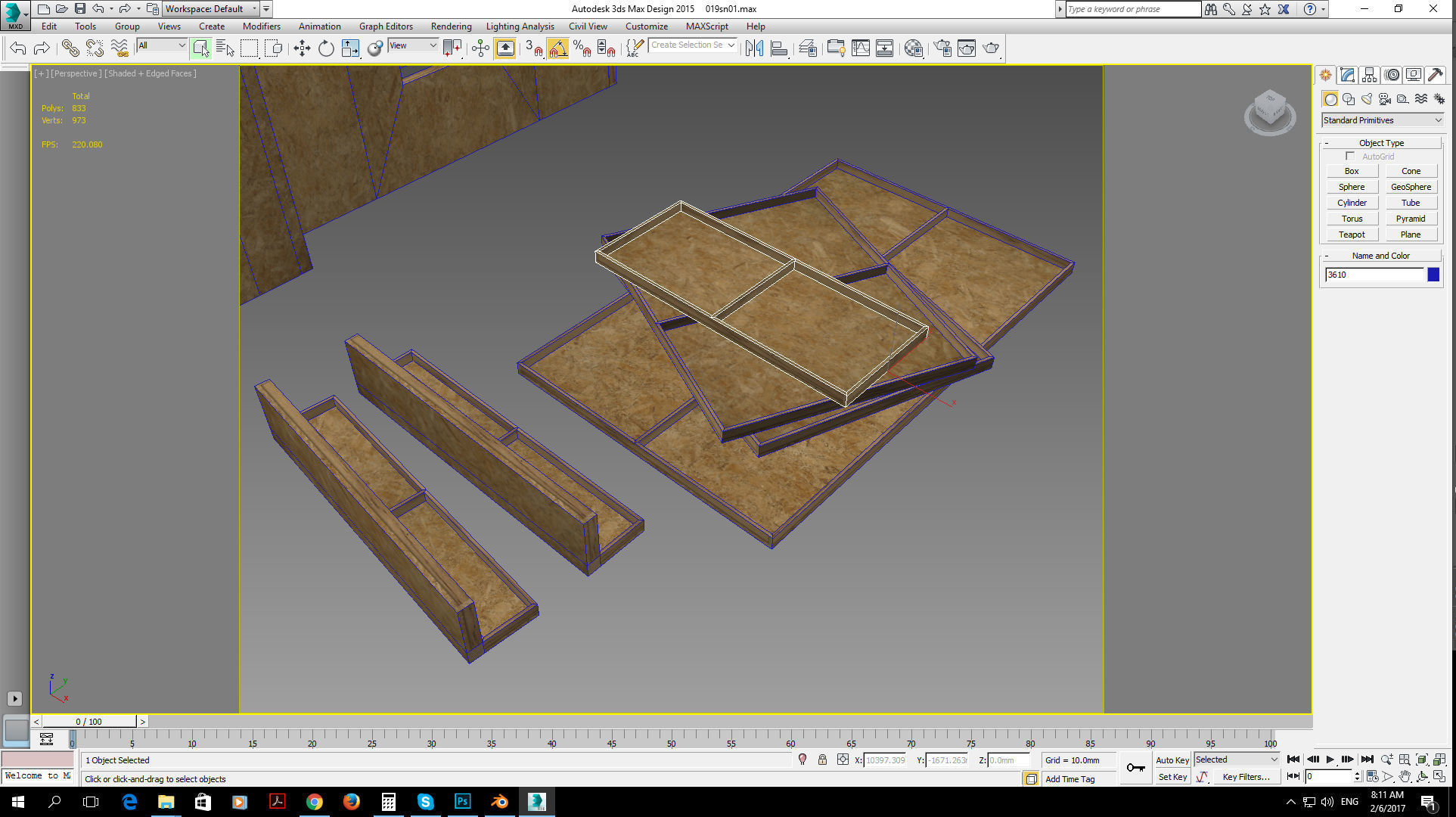Toggle Window/Crossing selection mode
1456x817 pixels.
(x=273, y=48)
